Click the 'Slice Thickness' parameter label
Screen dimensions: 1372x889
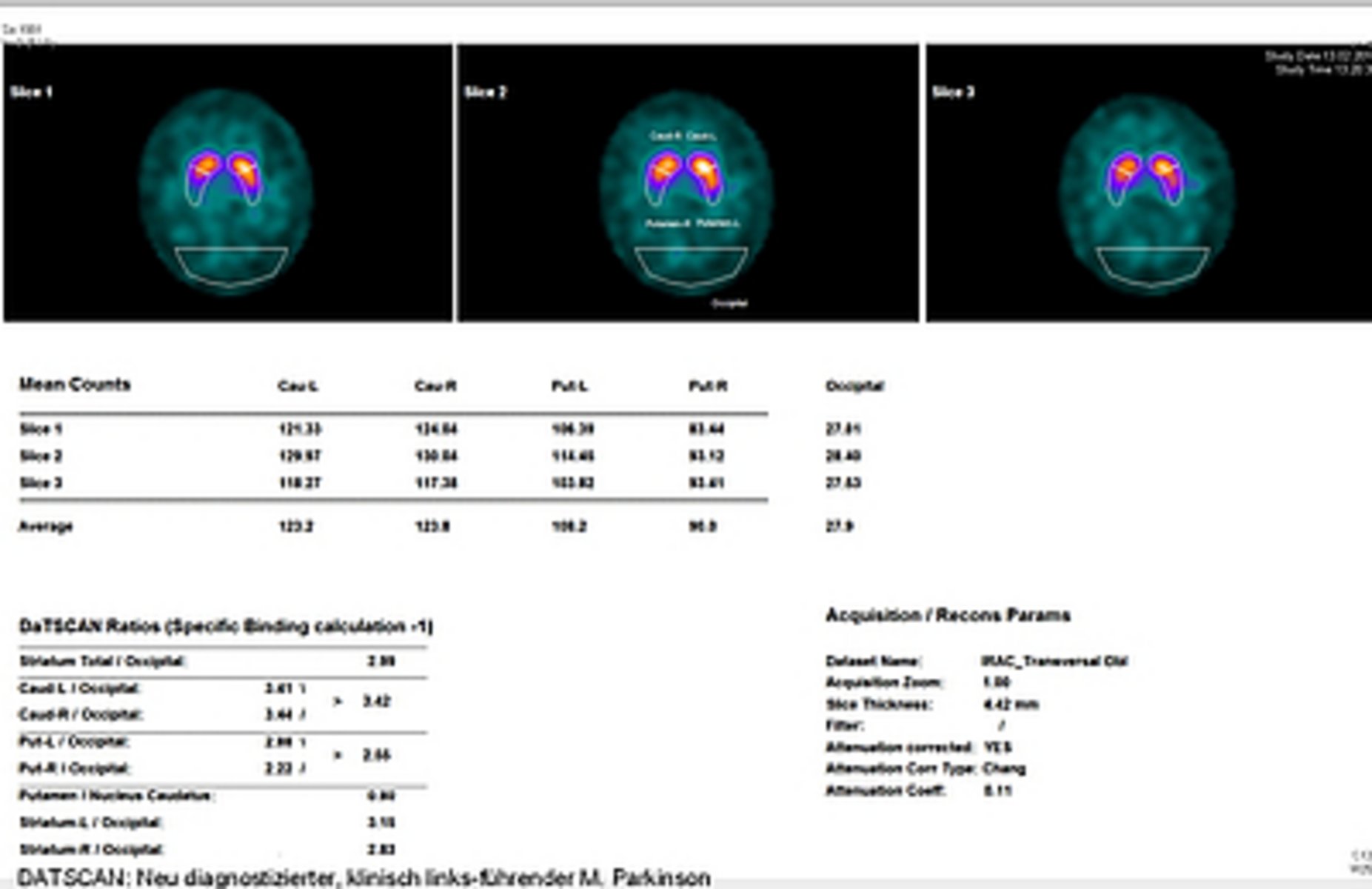coord(879,704)
